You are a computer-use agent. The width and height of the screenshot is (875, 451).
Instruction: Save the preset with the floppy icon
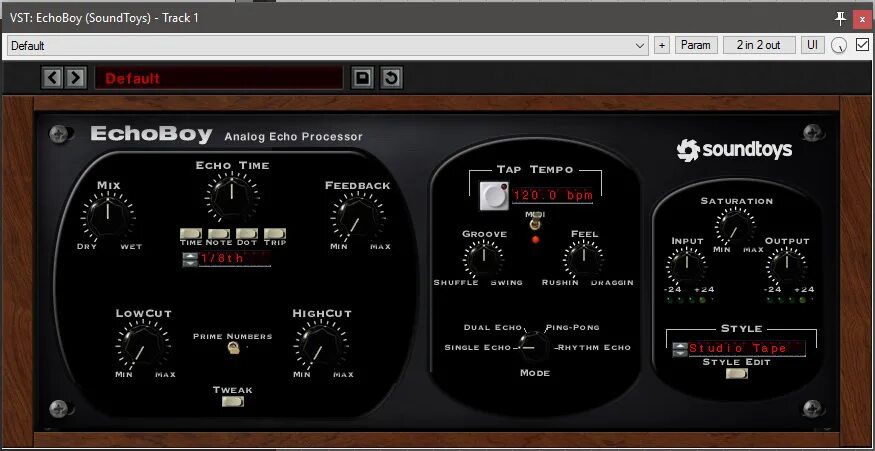pyautogui.click(x=362, y=78)
